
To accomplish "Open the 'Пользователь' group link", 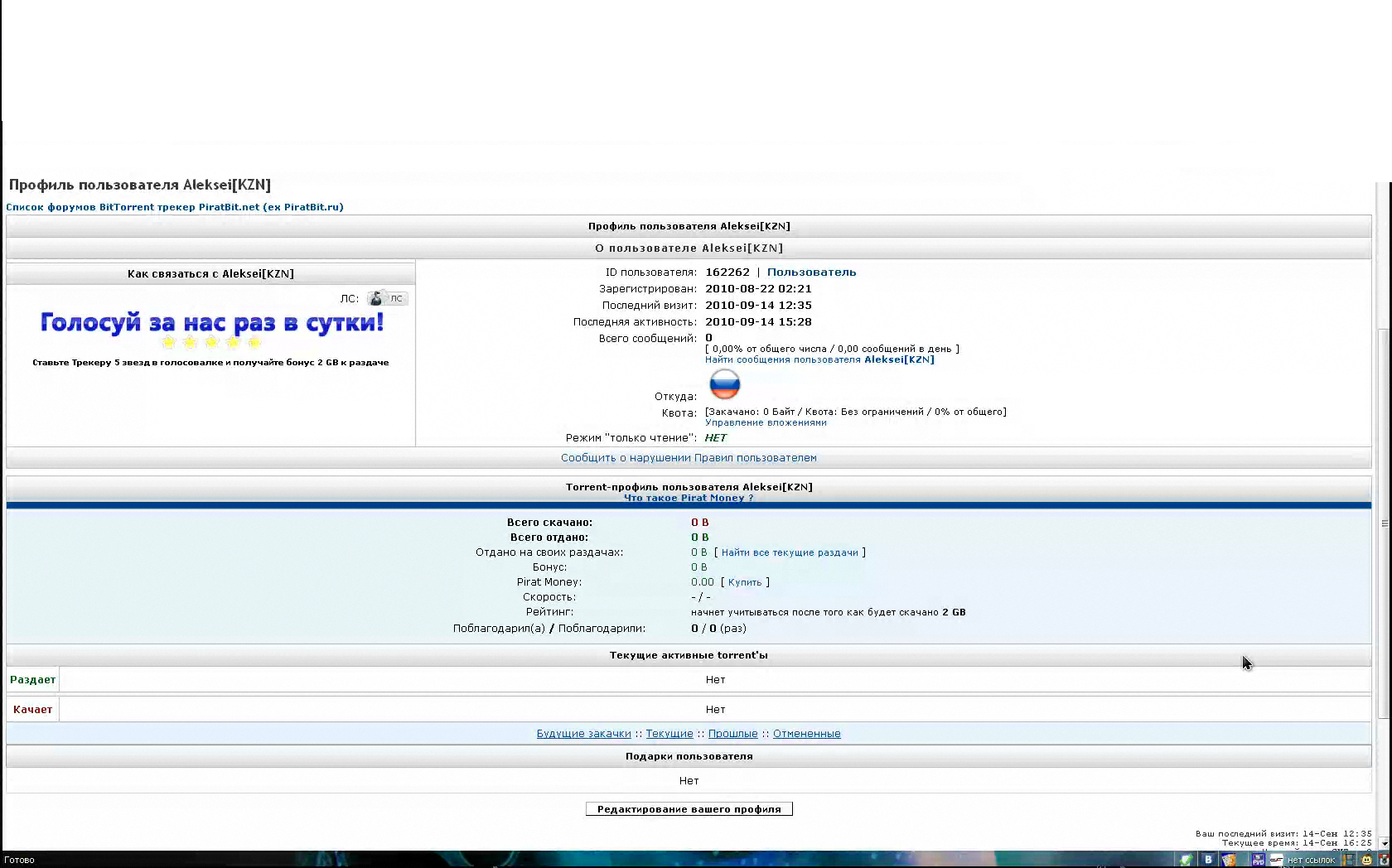I will coord(811,272).
